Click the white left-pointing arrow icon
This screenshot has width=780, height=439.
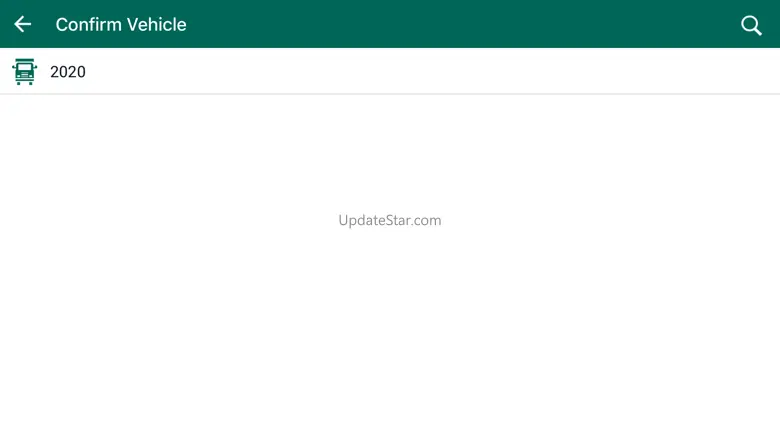(x=22, y=24)
